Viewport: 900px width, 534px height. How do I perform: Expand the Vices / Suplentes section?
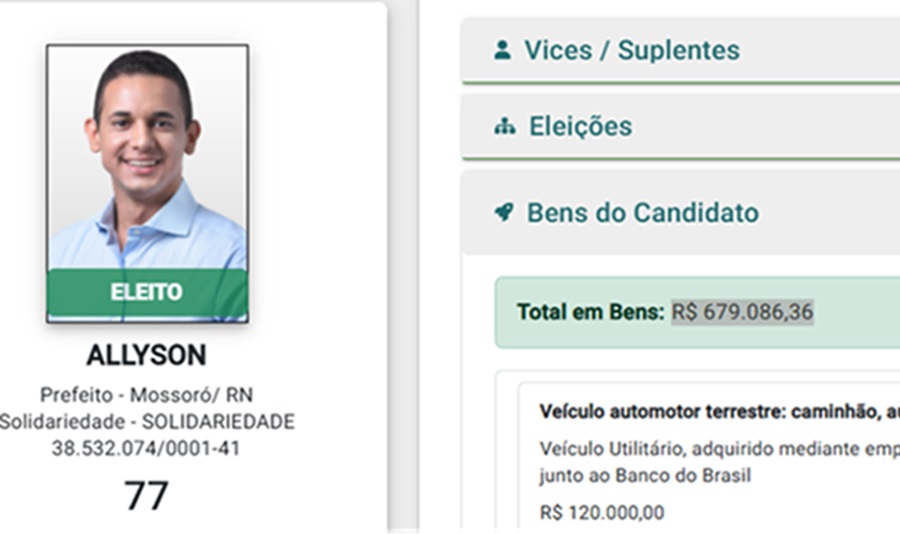coord(632,50)
